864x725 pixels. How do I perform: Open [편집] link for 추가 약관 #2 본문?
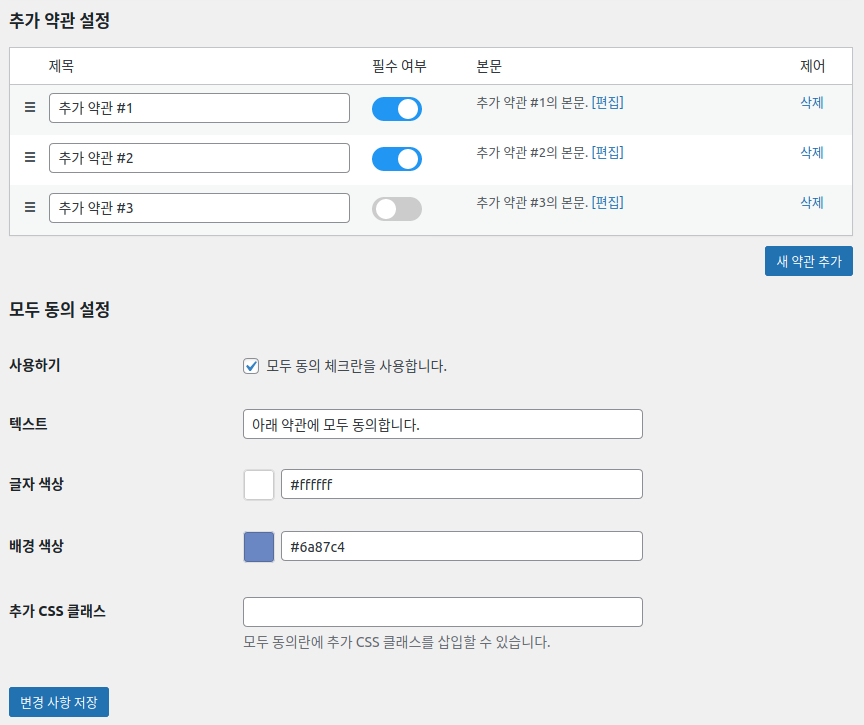[x=607, y=152]
